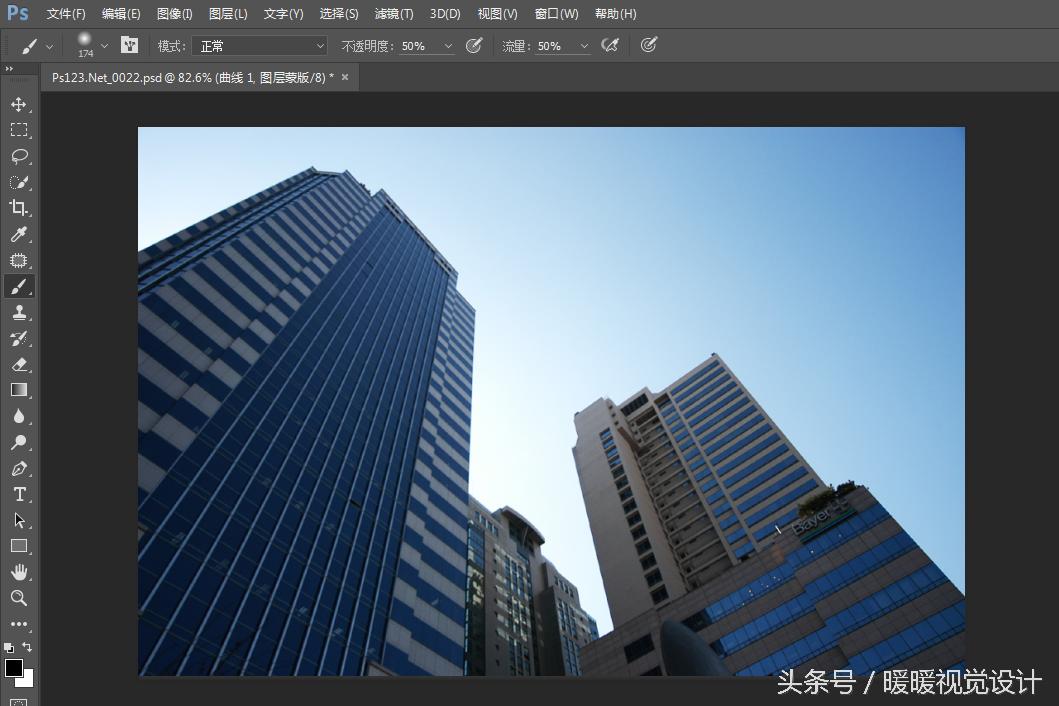Select the Zoom tool

[20, 598]
